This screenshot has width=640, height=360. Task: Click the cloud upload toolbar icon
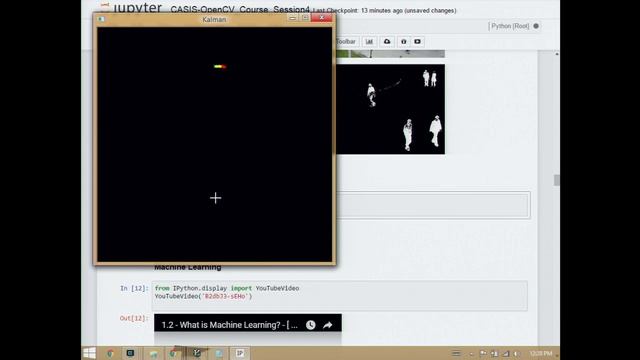pyautogui.click(x=387, y=42)
